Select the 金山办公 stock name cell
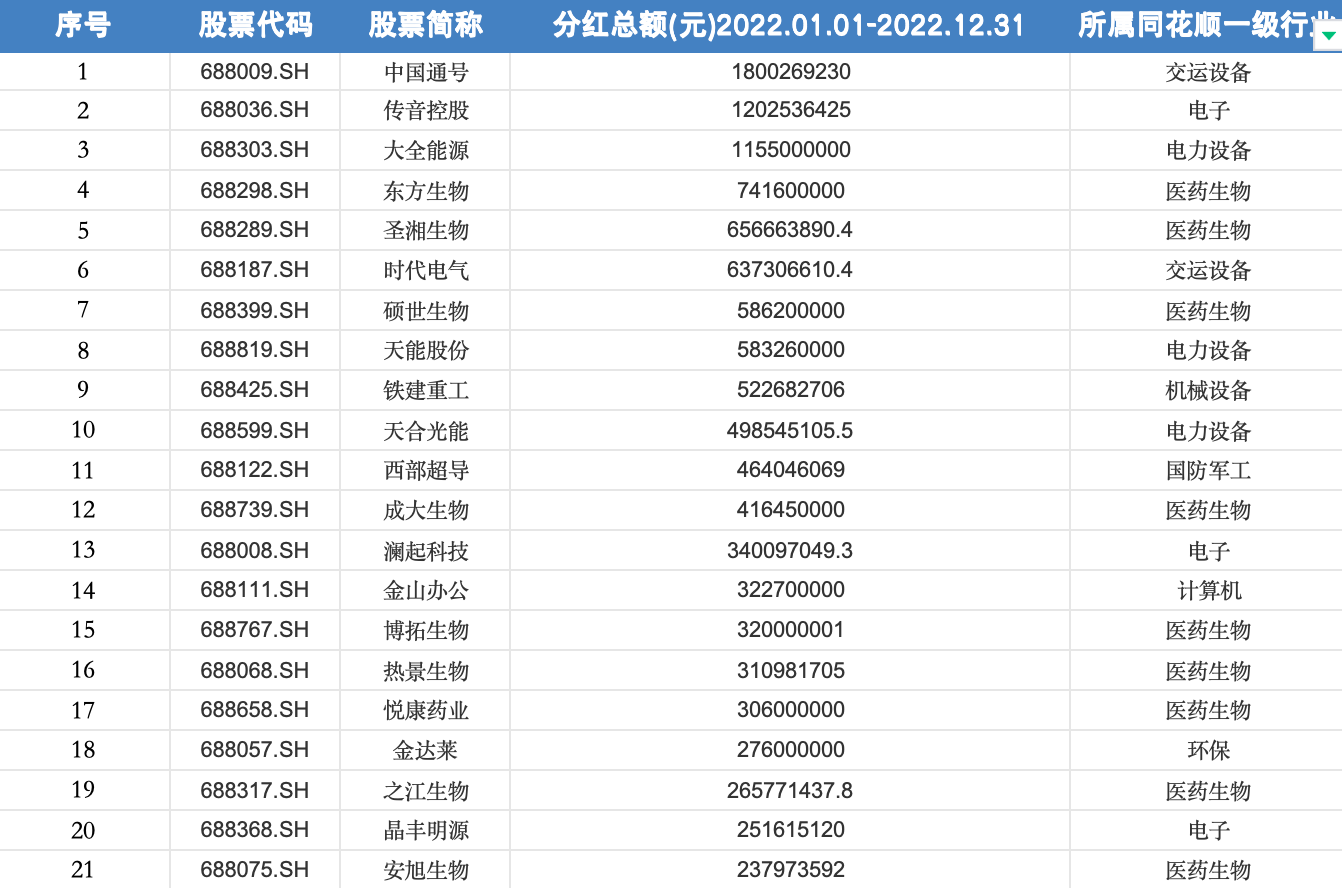This screenshot has height=888, width=1342. 426,590
